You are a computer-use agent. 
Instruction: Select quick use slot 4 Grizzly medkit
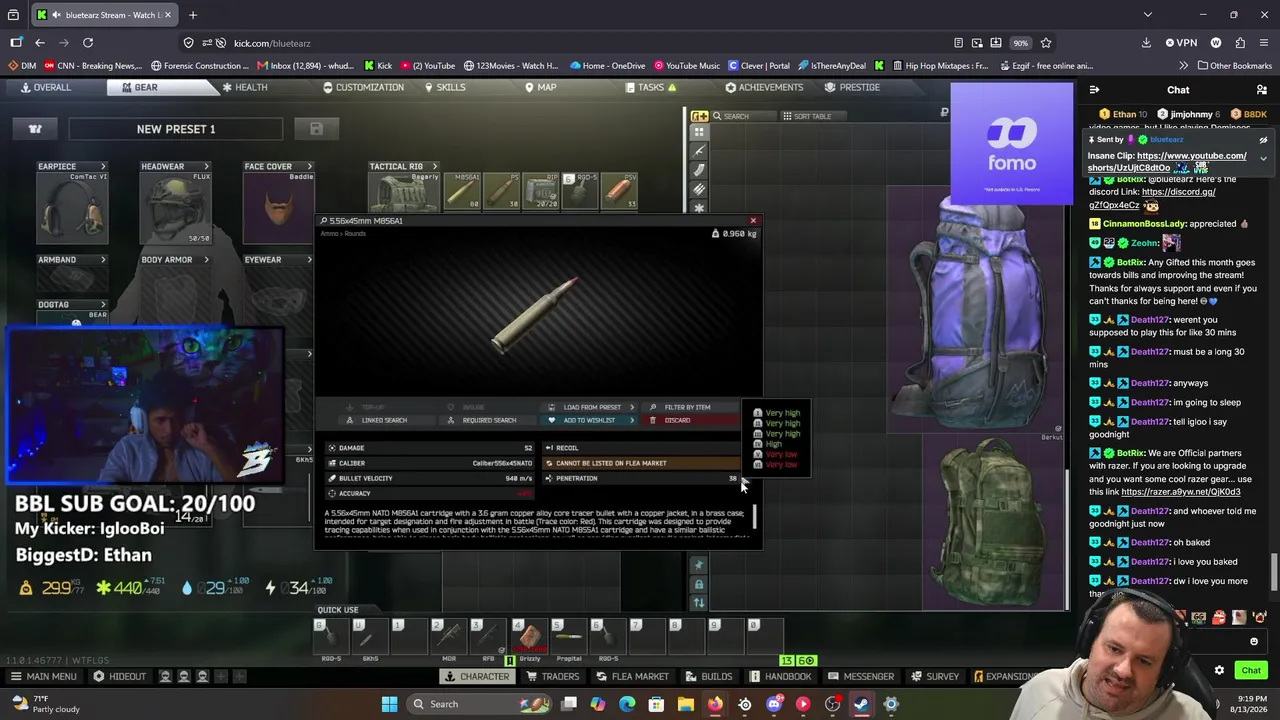pyautogui.click(x=529, y=636)
